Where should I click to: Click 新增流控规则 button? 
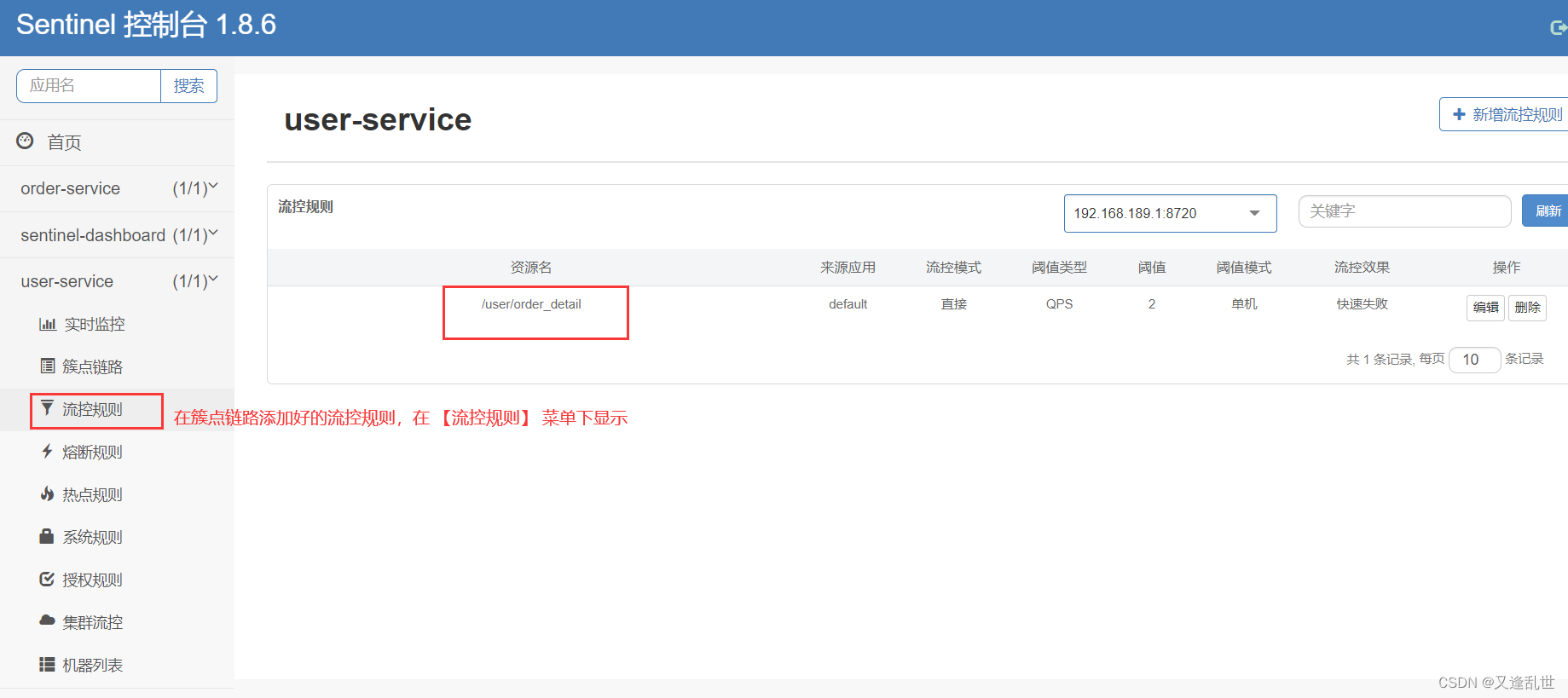[x=1506, y=114]
